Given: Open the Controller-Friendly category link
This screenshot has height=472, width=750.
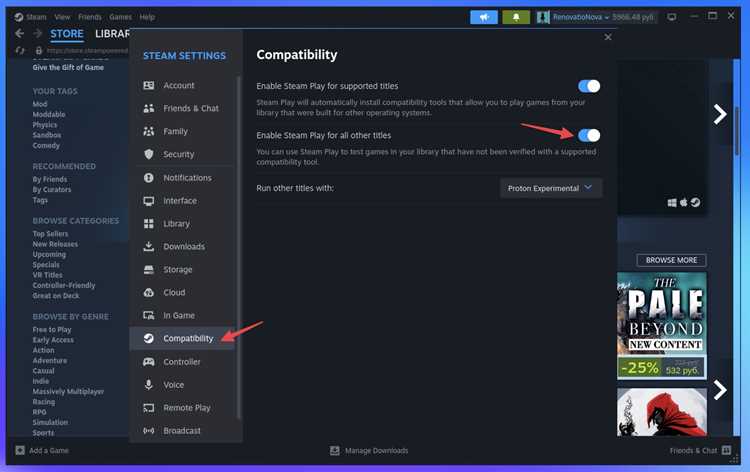Looking at the screenshot, I should tap(64, 285).
